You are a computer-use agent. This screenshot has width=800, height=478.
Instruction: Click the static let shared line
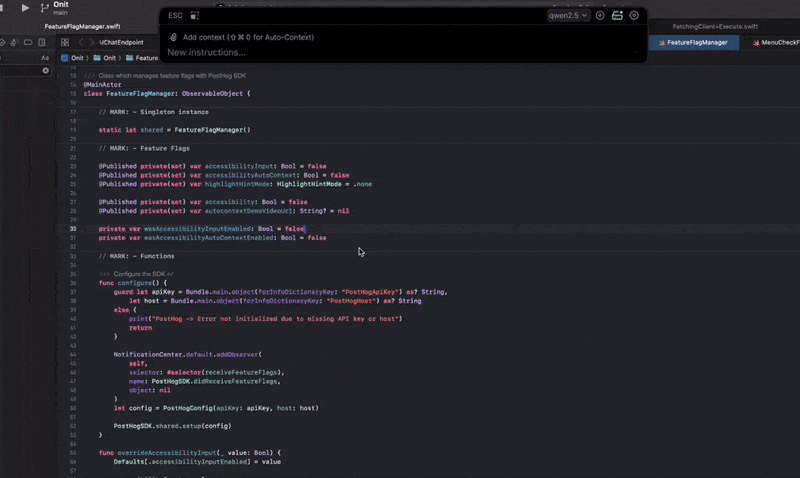click(x=174, y=130)
